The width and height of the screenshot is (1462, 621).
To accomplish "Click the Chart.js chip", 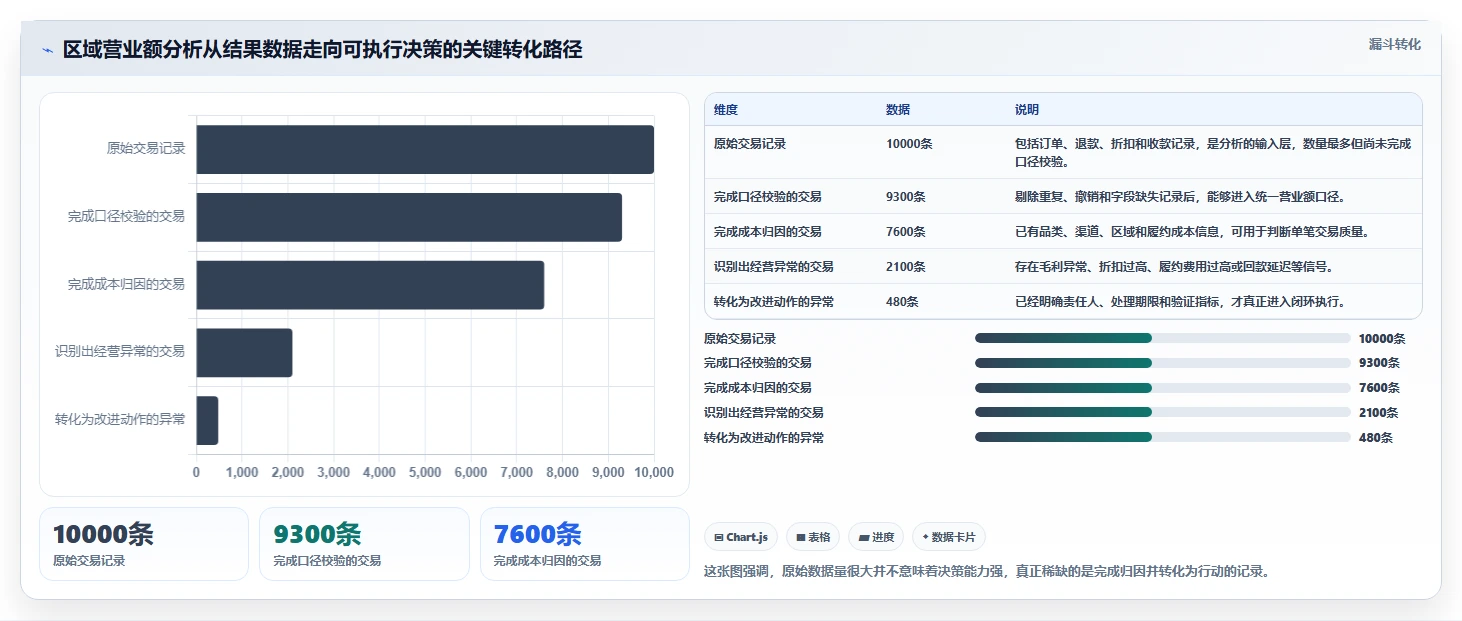I will coord(741,537).
